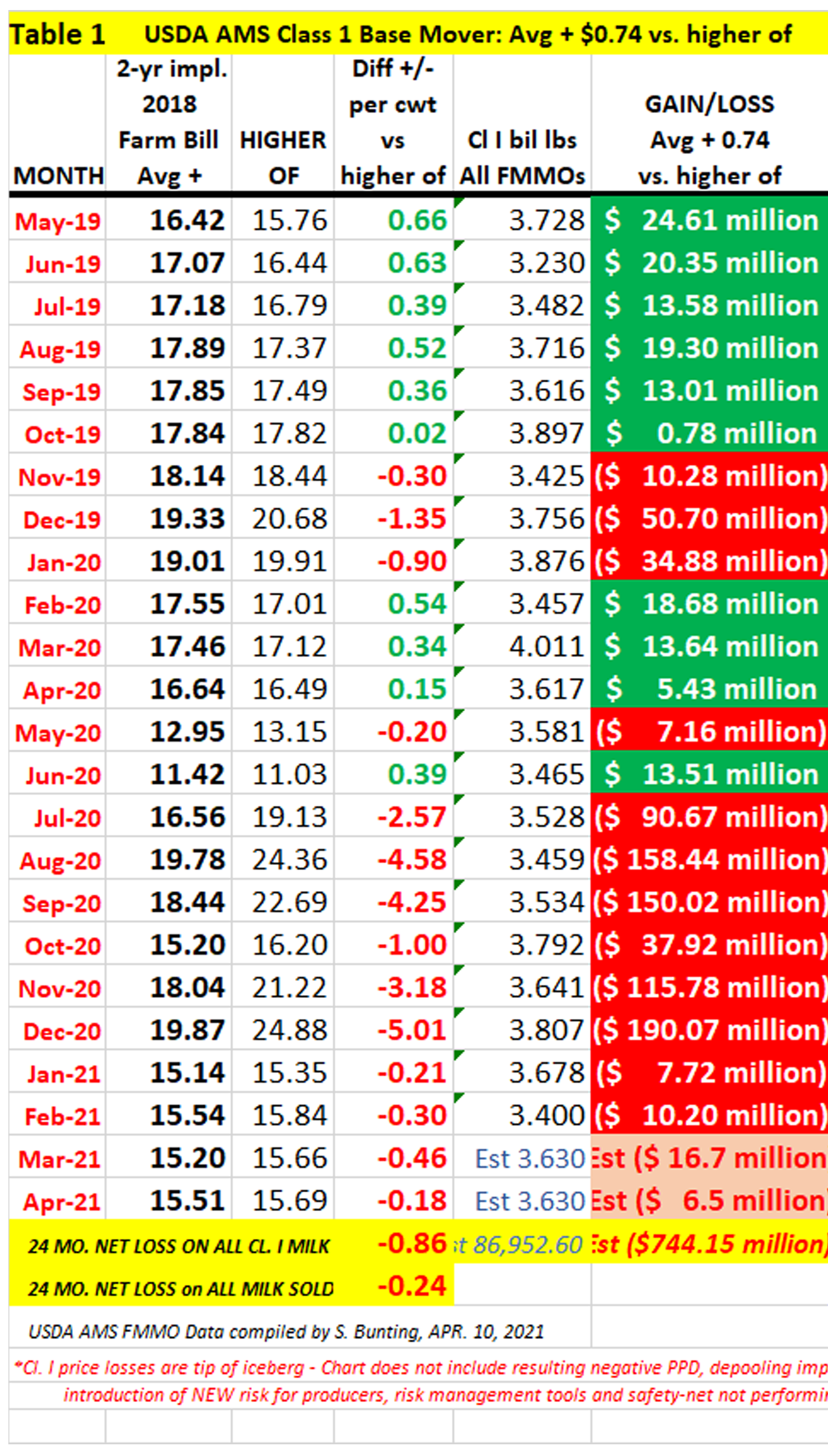Select the 24 MO. NET LOSS ON ALL CL. I MILK label
This screenshot has width=828, height=1456.
(x=179, y=1247)
